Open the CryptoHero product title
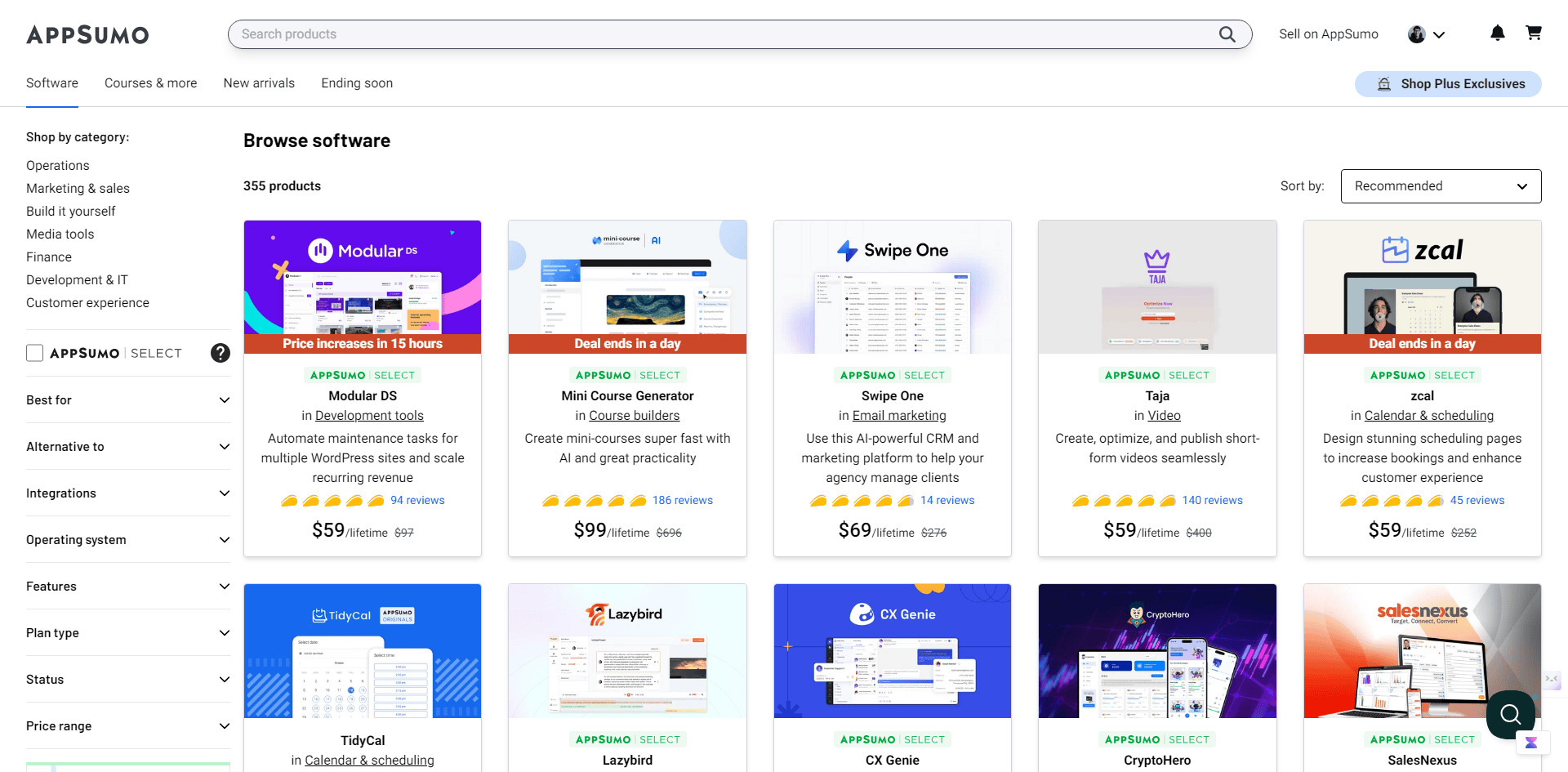This screenshot has height=772, width=1568. tap(1157, 761)
